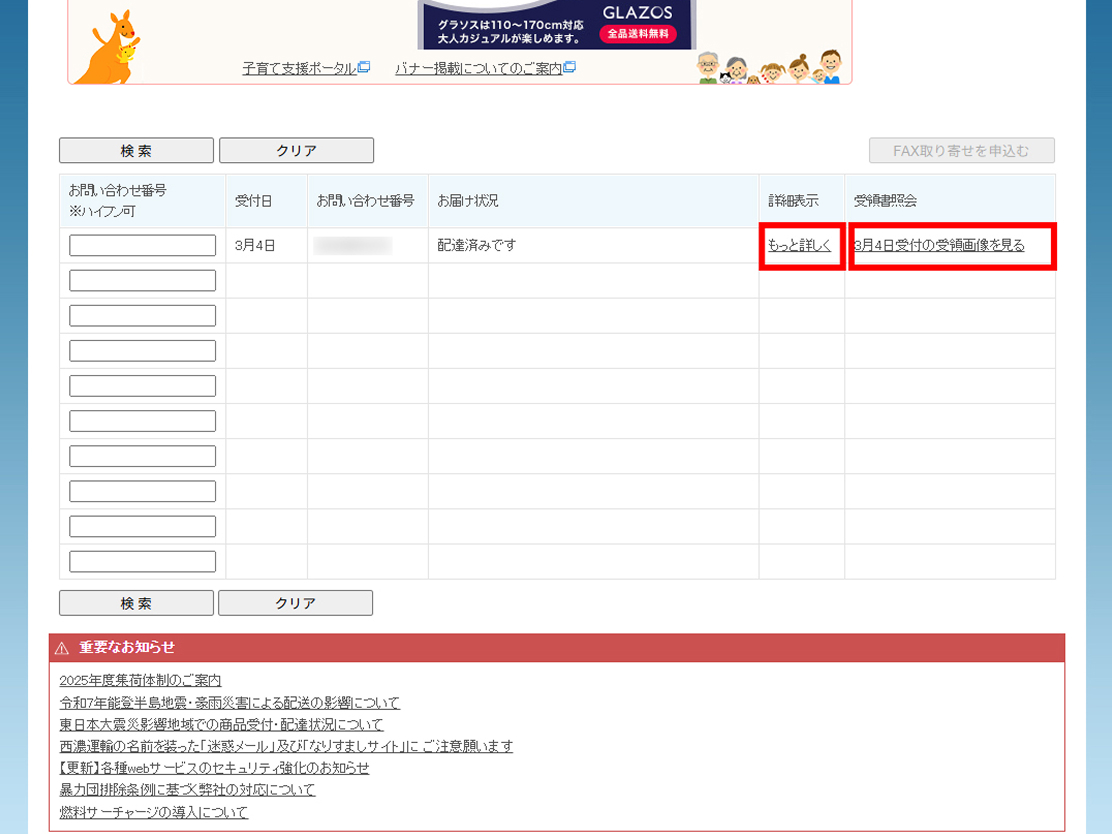Open the 迷惑メール・なりすましサイト warning link
The height and width of the screenshot is (834, 1112).
(x=287, y=746)
